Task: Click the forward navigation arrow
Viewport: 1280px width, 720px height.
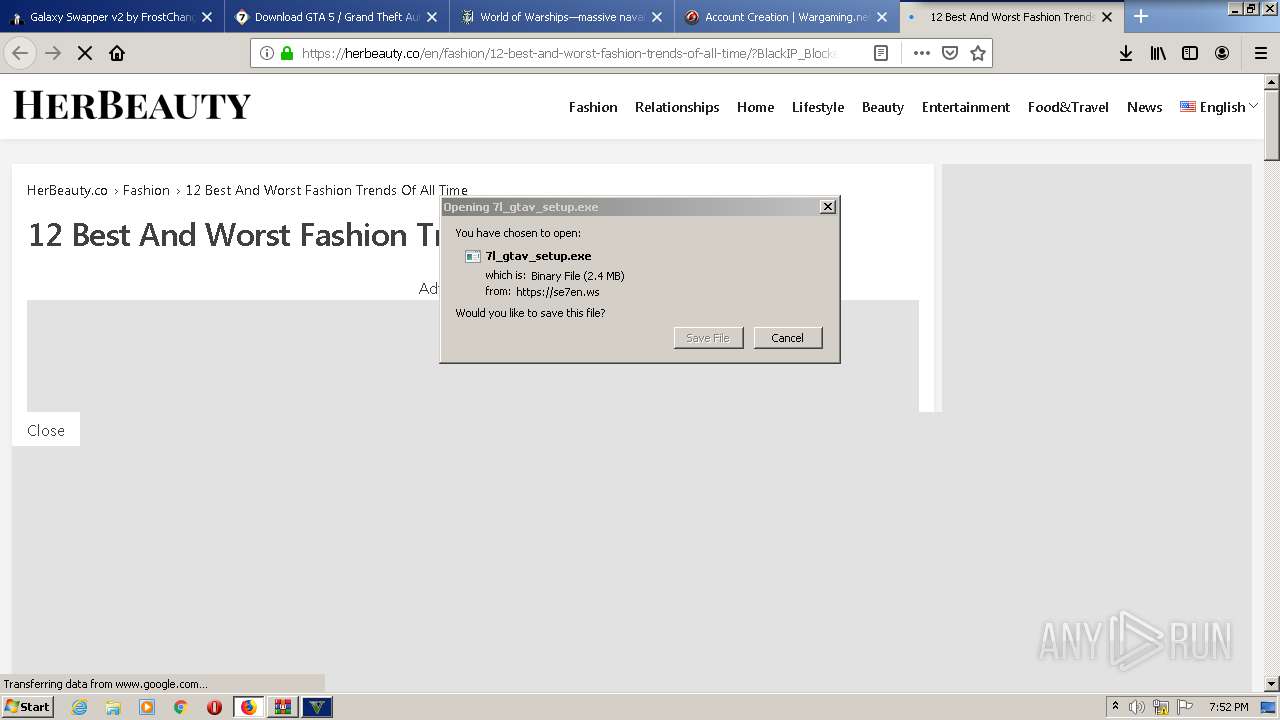Action: (x=53, y=54)
